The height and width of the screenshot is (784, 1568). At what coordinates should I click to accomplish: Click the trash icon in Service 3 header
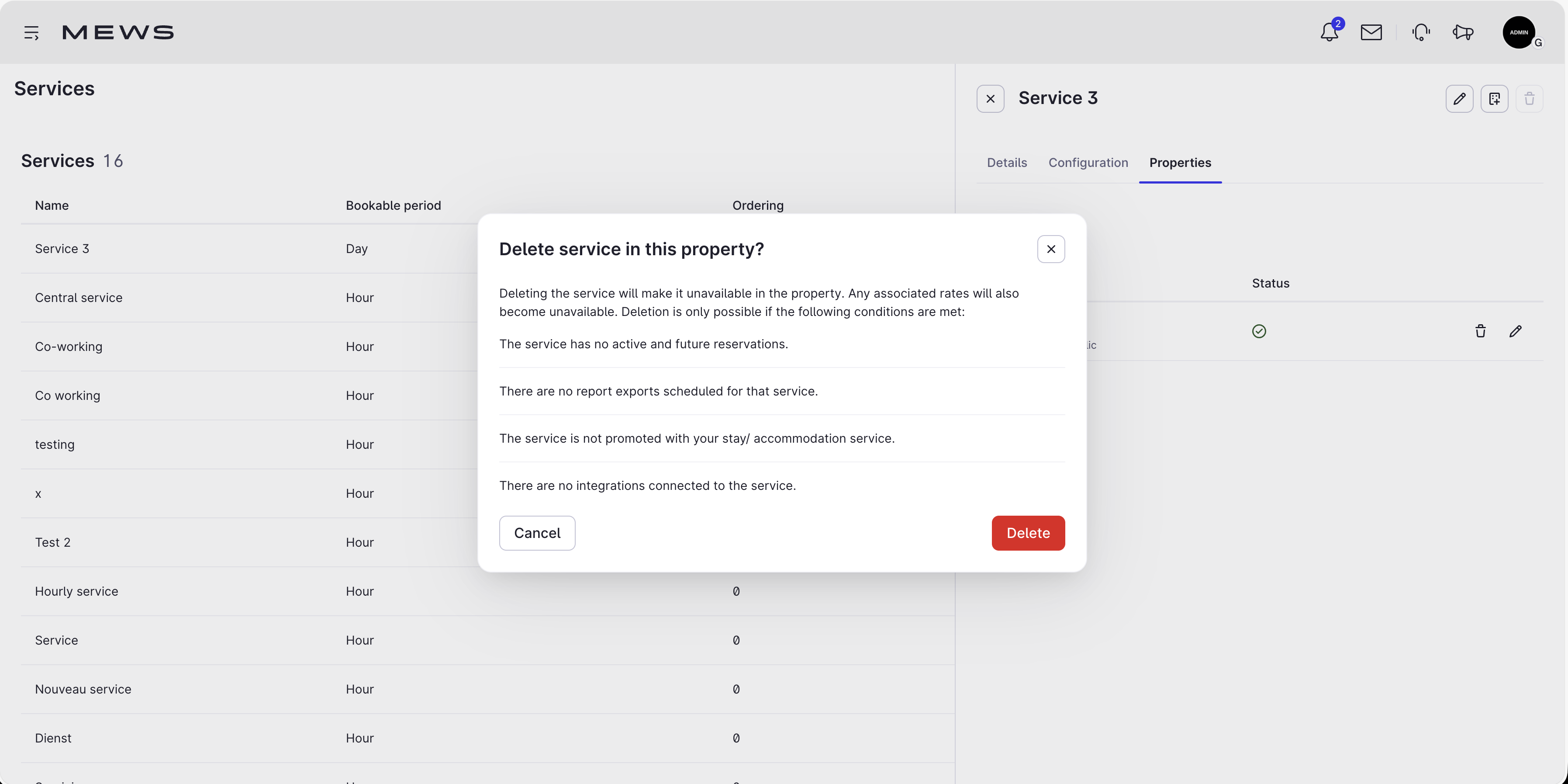(x=1529, y=99)
